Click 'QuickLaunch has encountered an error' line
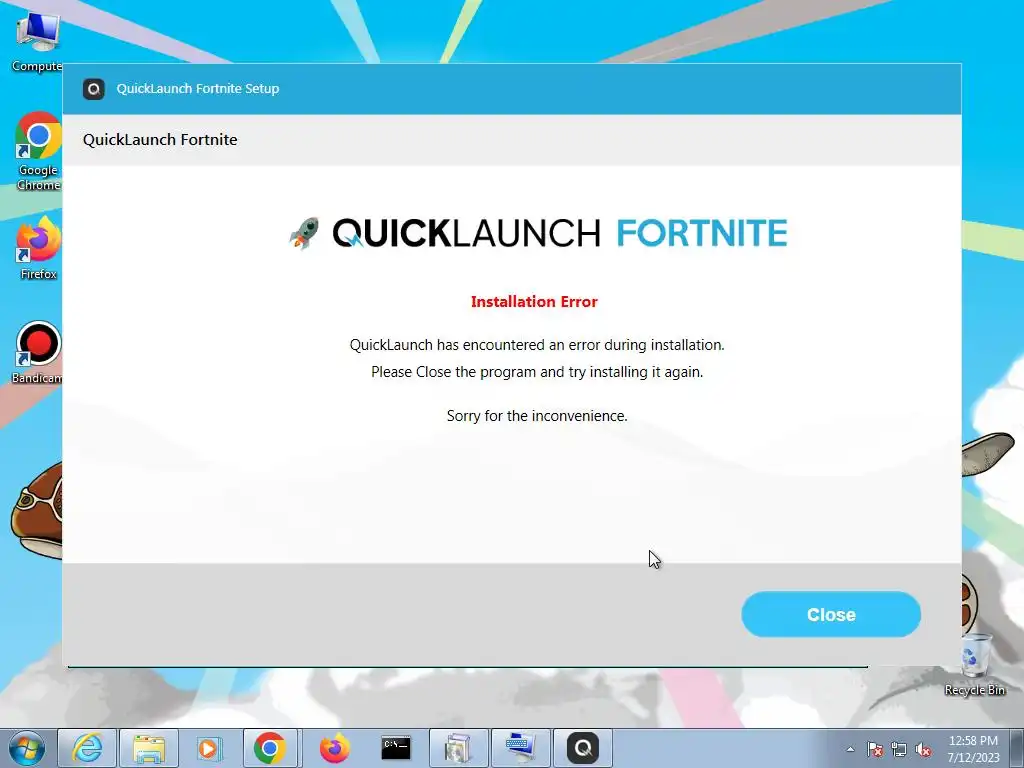The width and height of the screenshot is (1024, 768). tap(537, 345)
